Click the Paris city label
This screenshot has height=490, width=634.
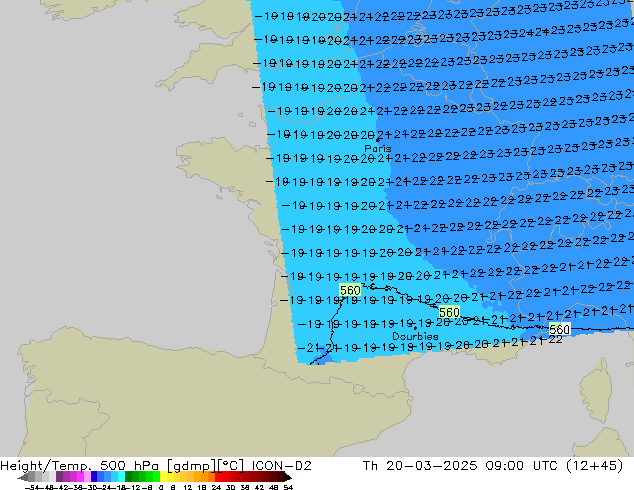click(378, 148)
